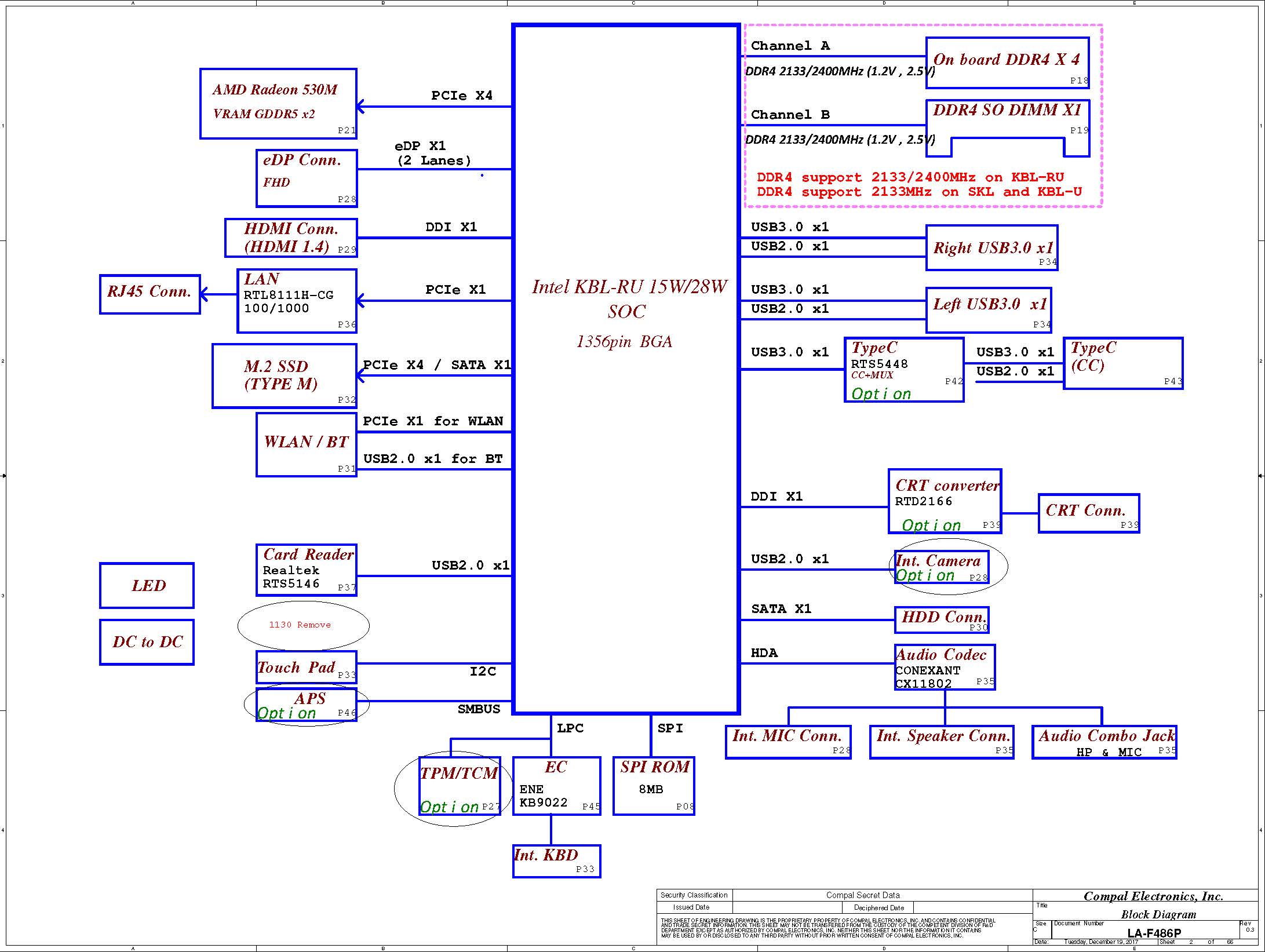Select the 'SATA X1' label near HDD
This screenshot has height=952, width=1265.
[781, 609]
